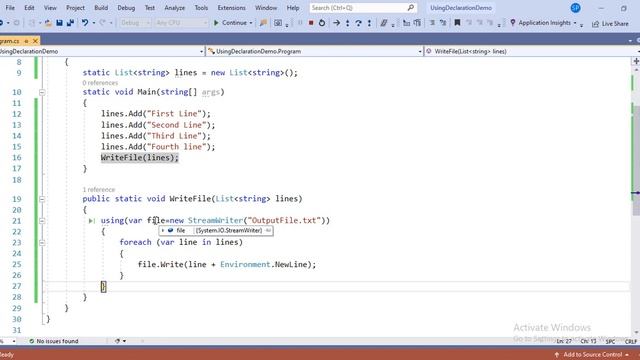This screenshot has height=360, width=640.
Task: Click the Restart debugging circular arrow
Action: 322,23
